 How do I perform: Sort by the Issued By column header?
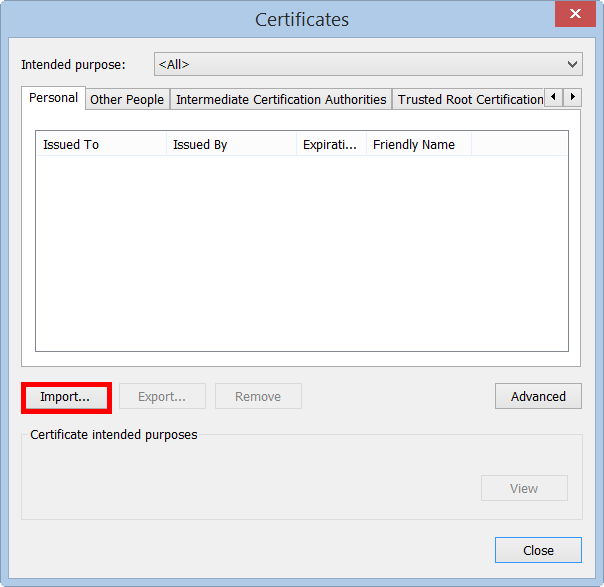point(231,145)
